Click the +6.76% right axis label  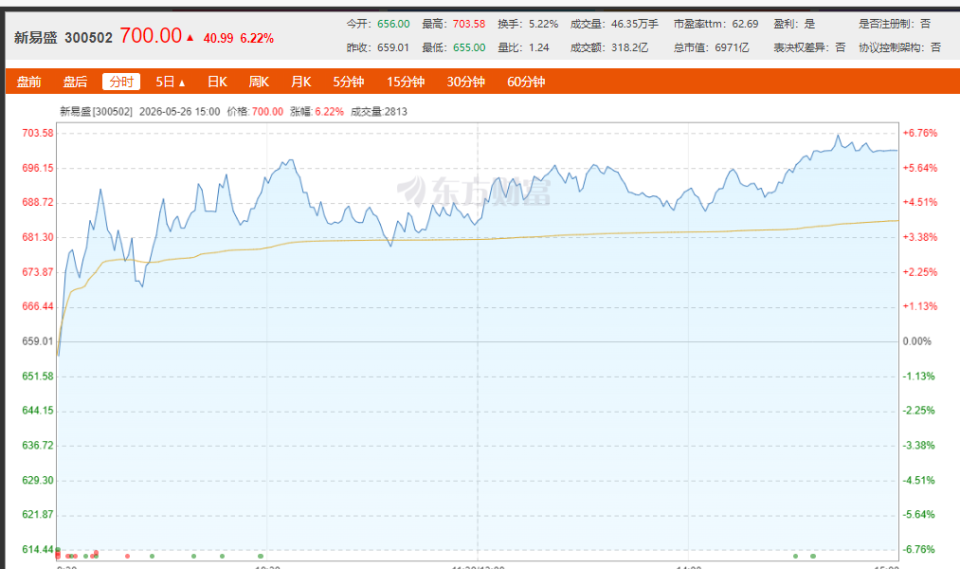point(920,133)
